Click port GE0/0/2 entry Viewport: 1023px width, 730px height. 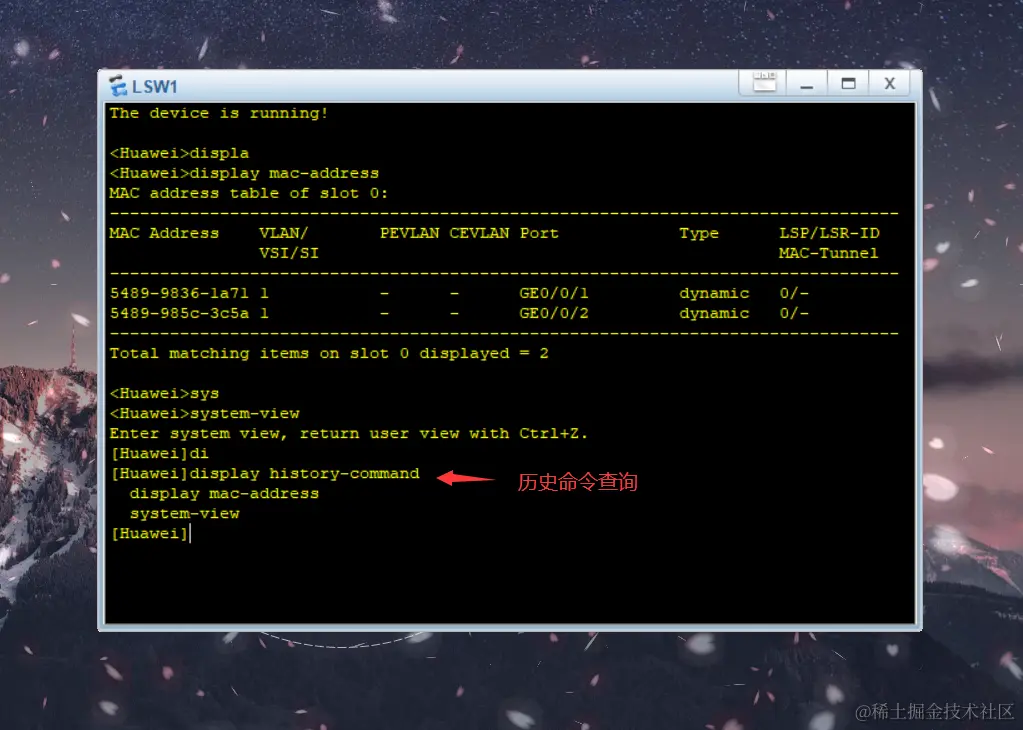click(x=554, y=313)
